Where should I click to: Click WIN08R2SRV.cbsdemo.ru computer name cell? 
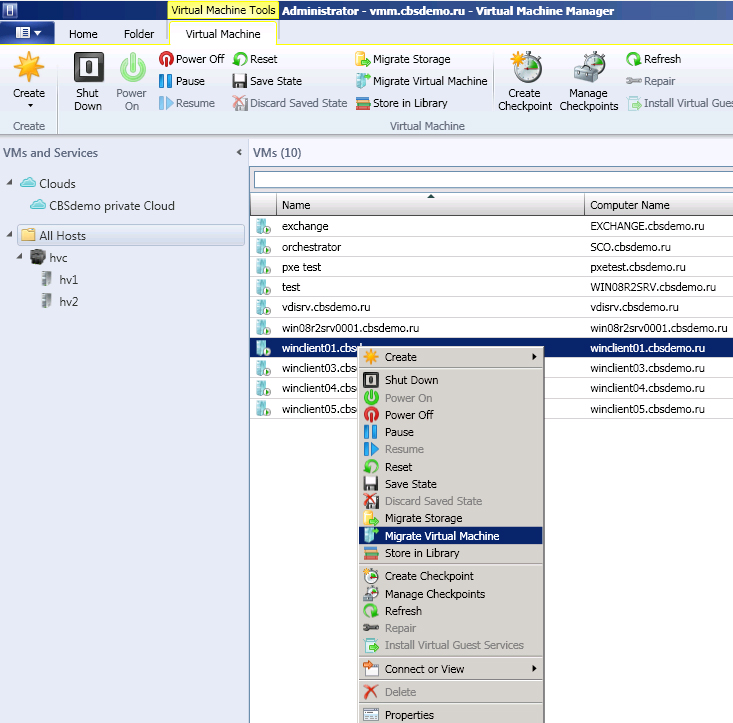tap(653, 287)
